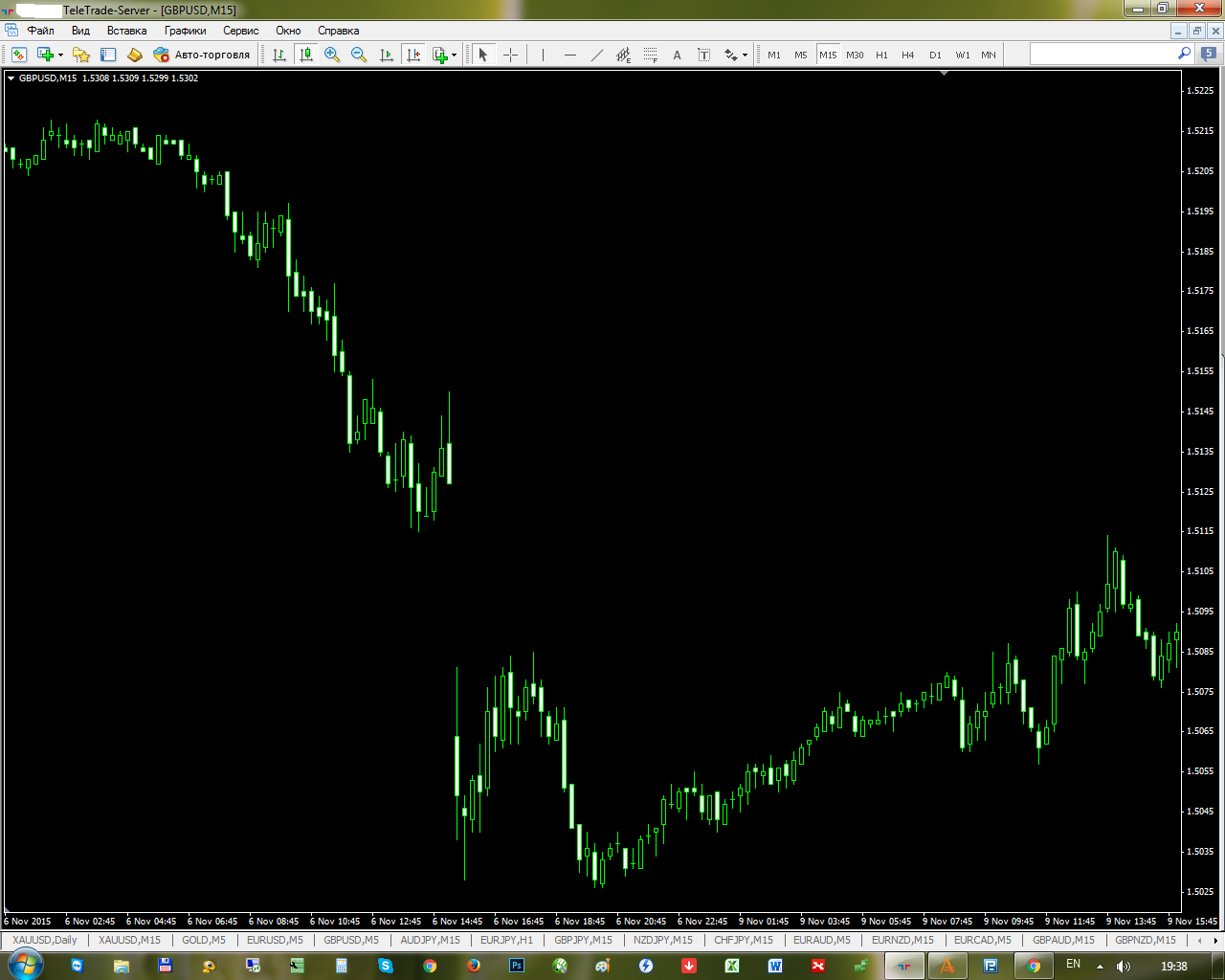The height and width of the screenshot is (980, 1225).
Task: Zoom in on the chart
Action: 332,55
